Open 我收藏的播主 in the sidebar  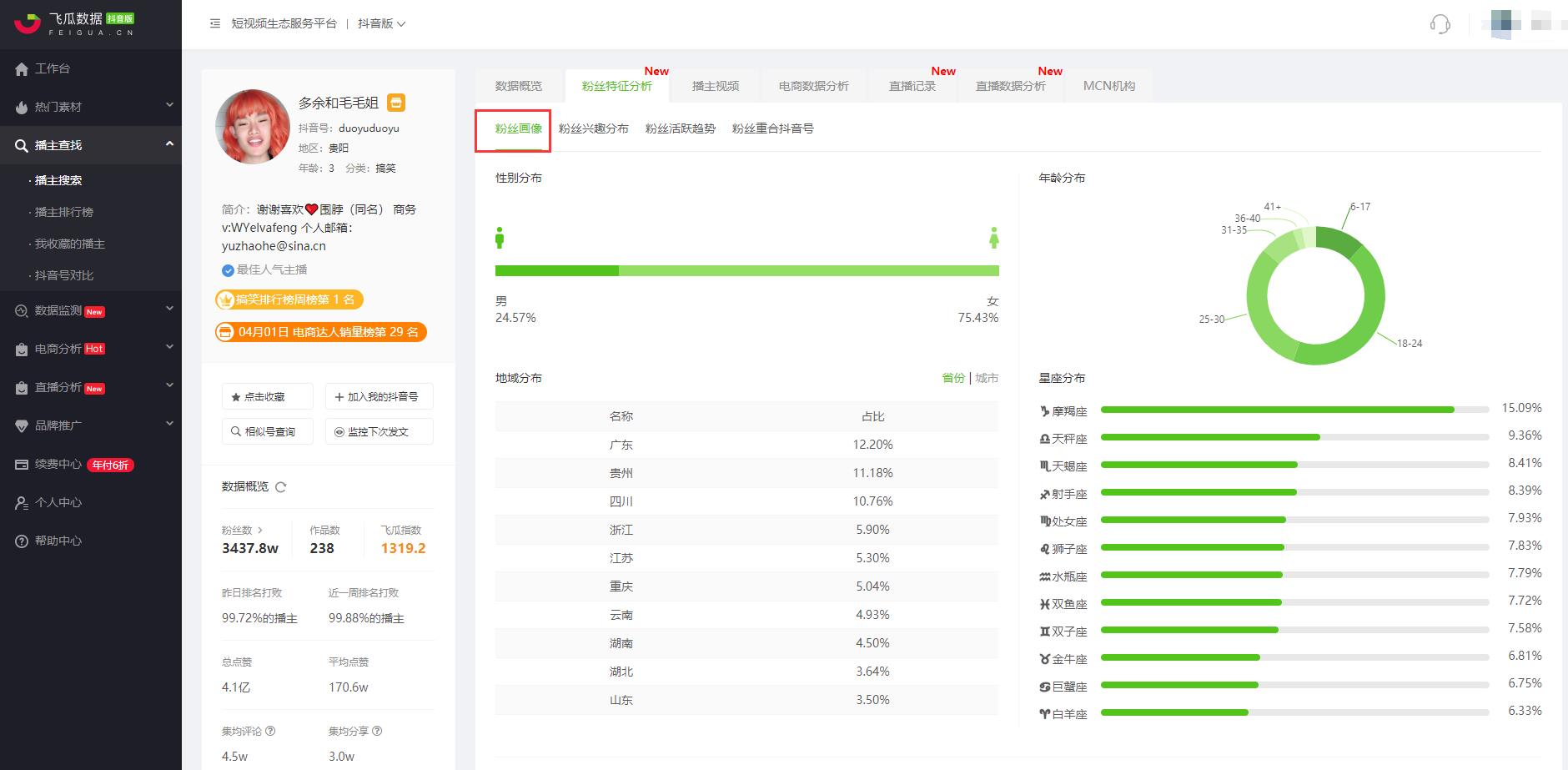click(x=70, y=244)
